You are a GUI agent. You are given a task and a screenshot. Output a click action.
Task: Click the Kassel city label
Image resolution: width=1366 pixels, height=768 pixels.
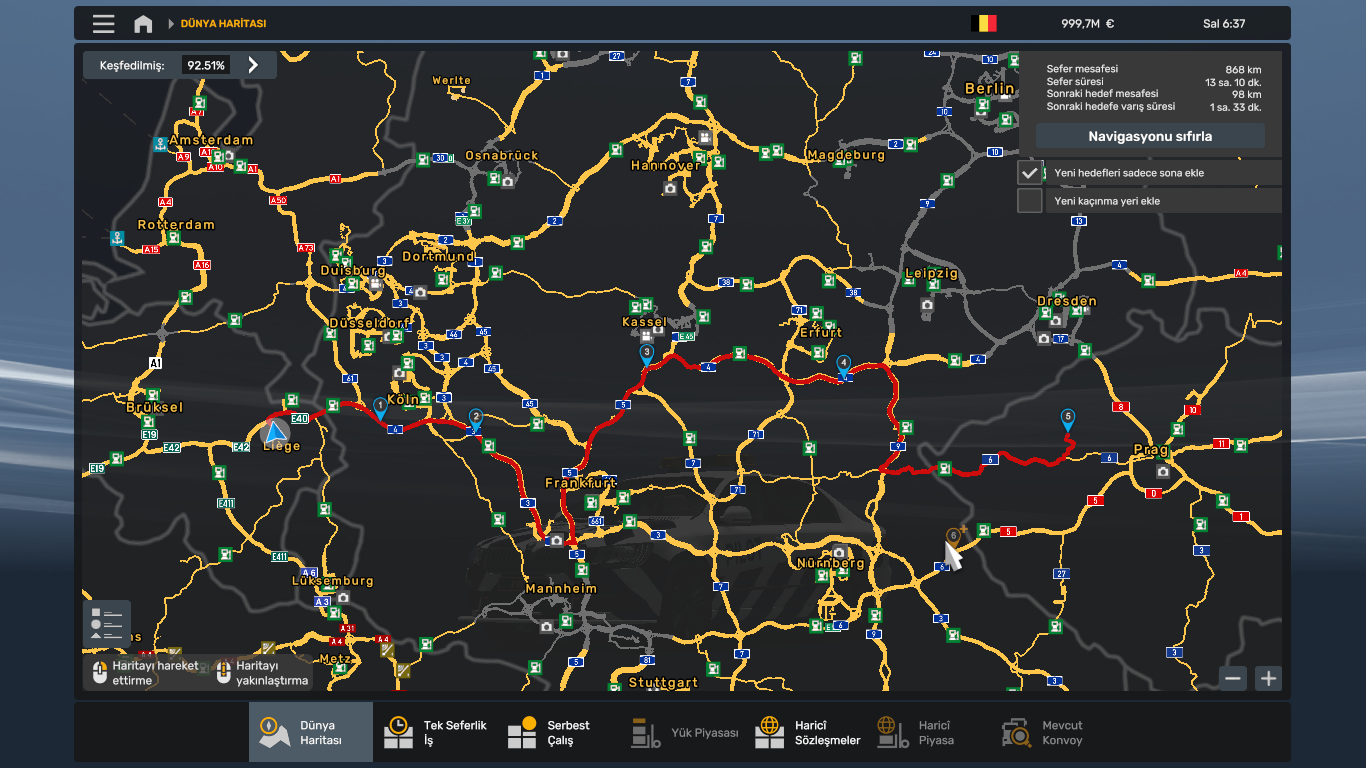tap(644, 322)
